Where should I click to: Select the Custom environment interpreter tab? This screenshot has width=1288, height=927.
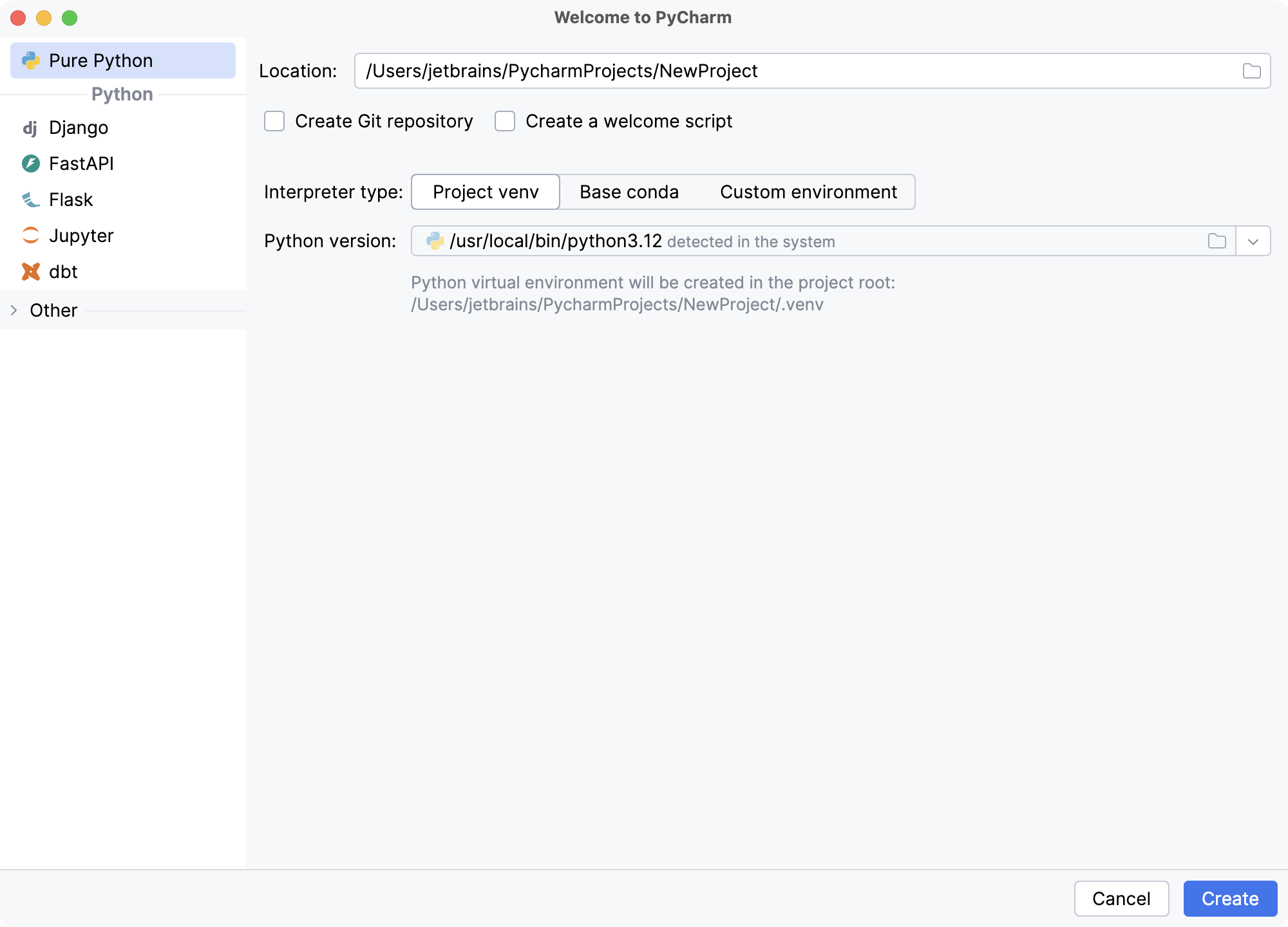click(x=809, y=192)
